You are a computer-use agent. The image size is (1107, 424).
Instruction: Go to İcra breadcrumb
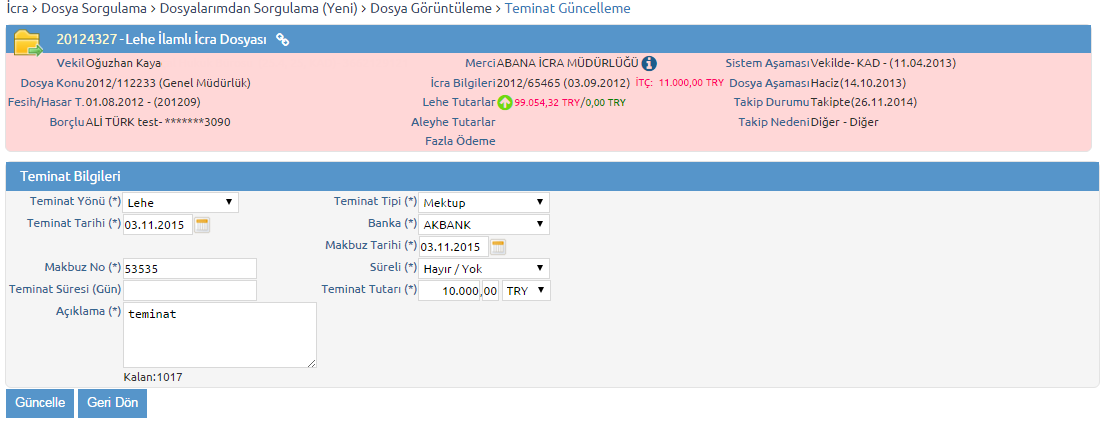(17, 8)
